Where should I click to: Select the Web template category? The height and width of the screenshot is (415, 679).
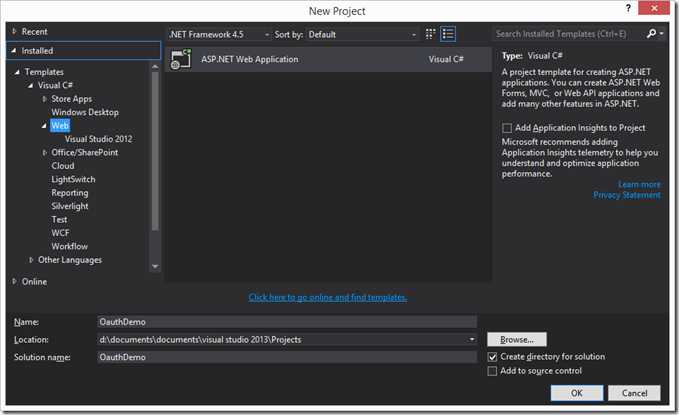pyautogui.click(x=60, y=126)
